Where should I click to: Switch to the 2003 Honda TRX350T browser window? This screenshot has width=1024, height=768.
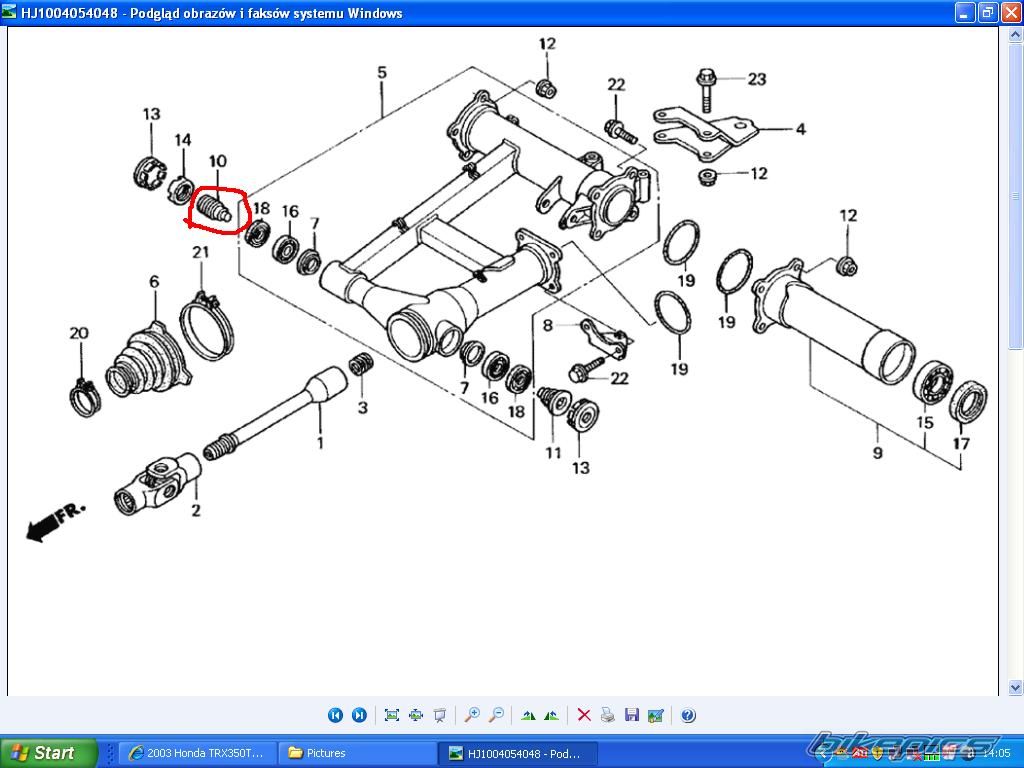point(197,753)
